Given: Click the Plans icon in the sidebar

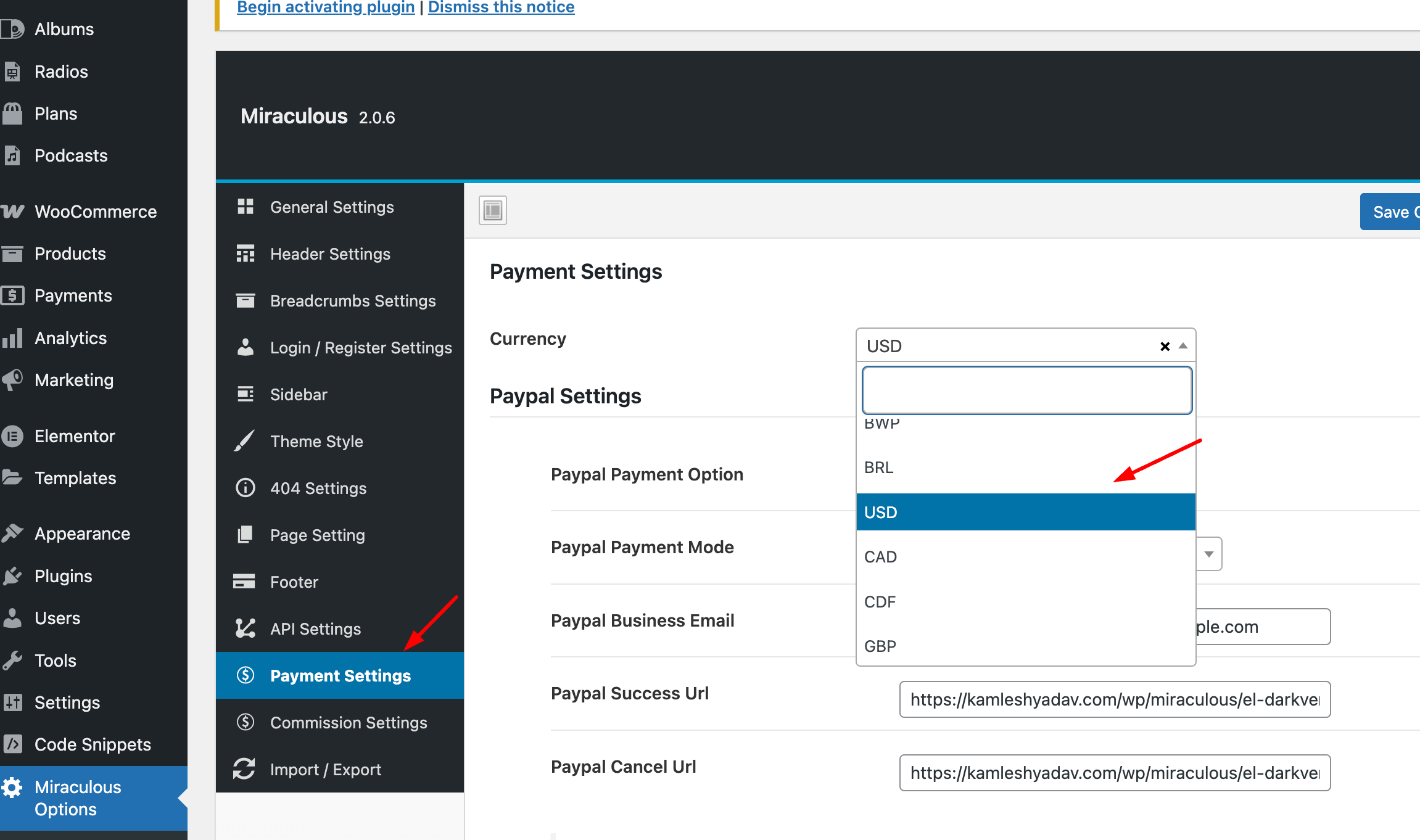Looking at the screenshot, I should tap(12, 113).
